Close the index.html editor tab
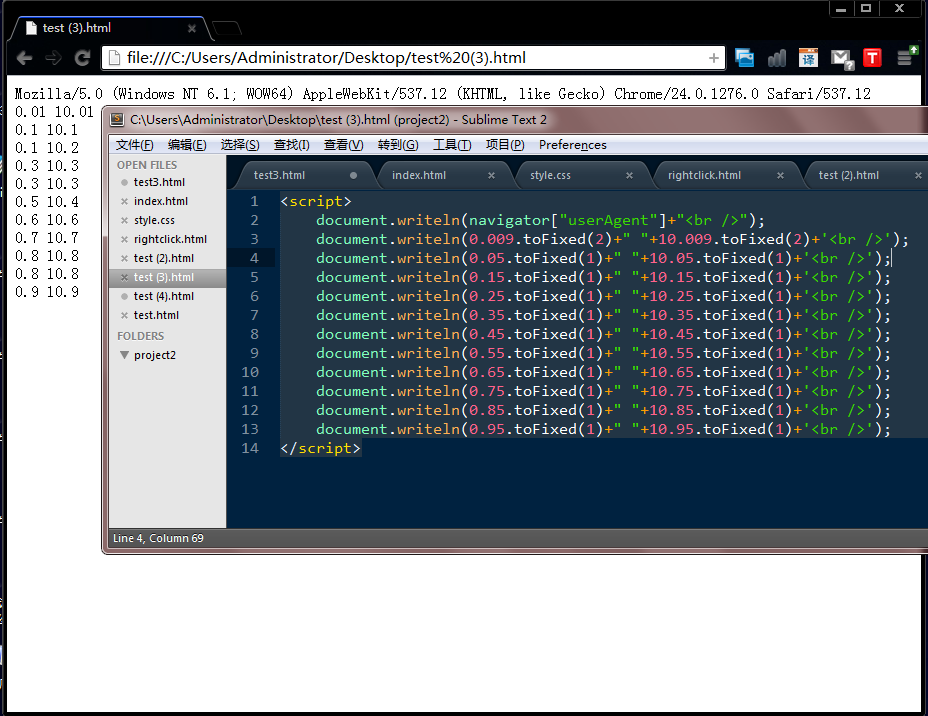Image resolution: width=928 pixels, height=716 pixels. pyautogui.click(x=491, y=176)
